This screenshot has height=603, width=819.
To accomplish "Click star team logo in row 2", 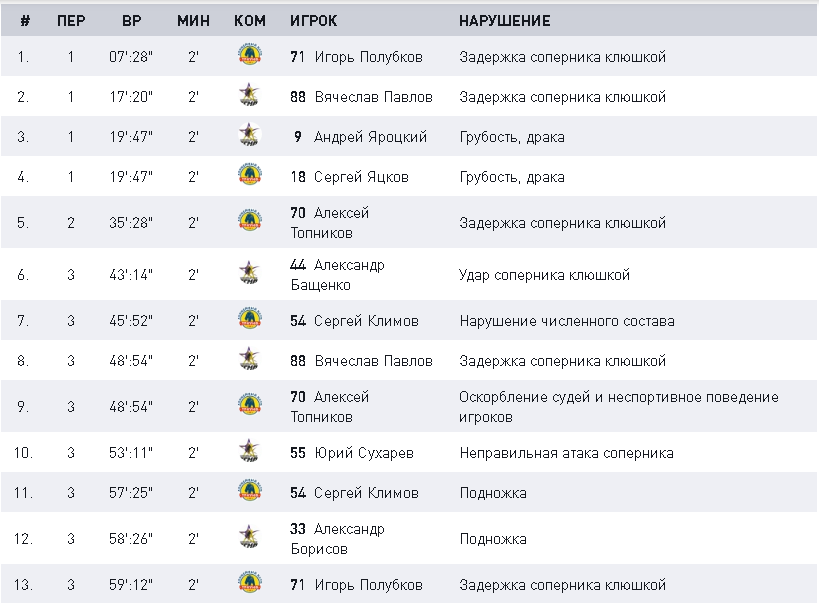I will 249,95.
